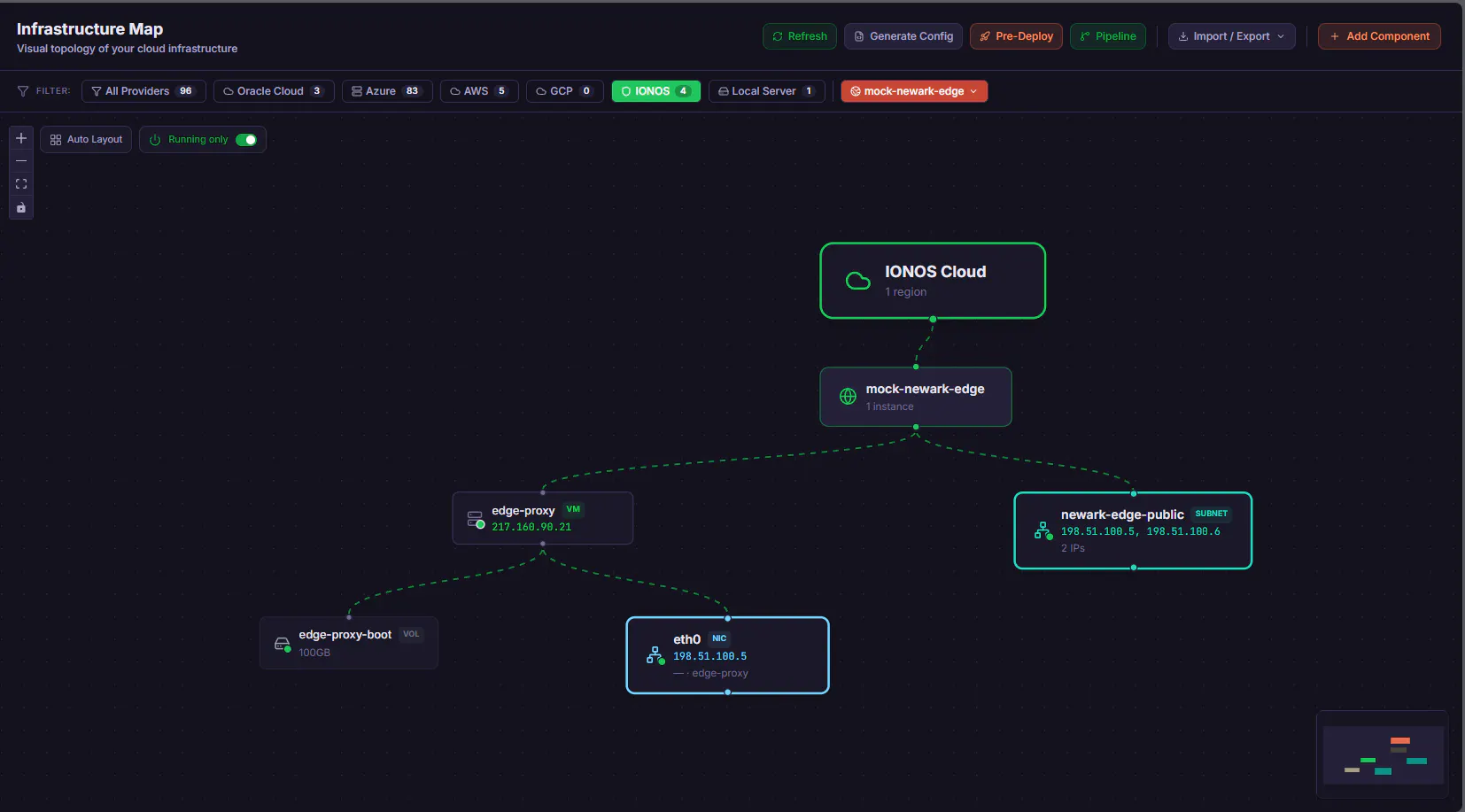Image resolution: width=1465 pixels, height=812 pixels.
Task: Click the 100GB size text
Action: (x=314, y=653)
